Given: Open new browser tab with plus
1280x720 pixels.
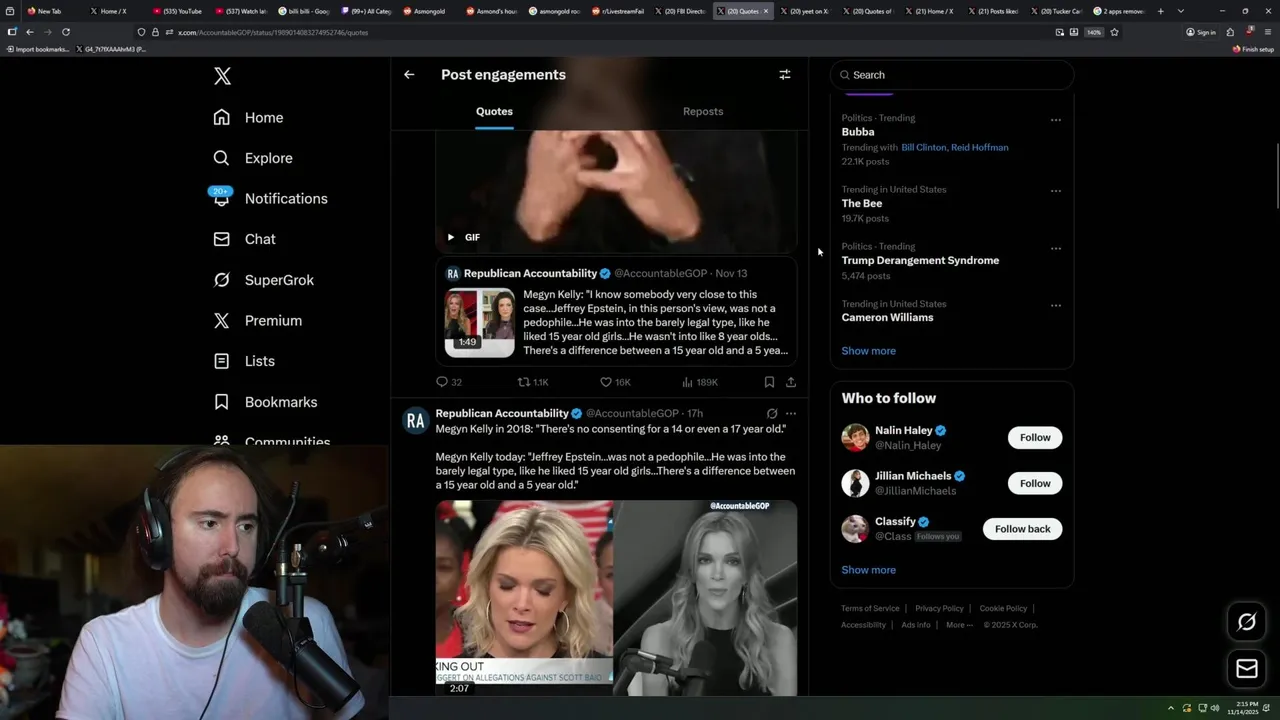Looking at the screenshot, I should coord(1160,11).
